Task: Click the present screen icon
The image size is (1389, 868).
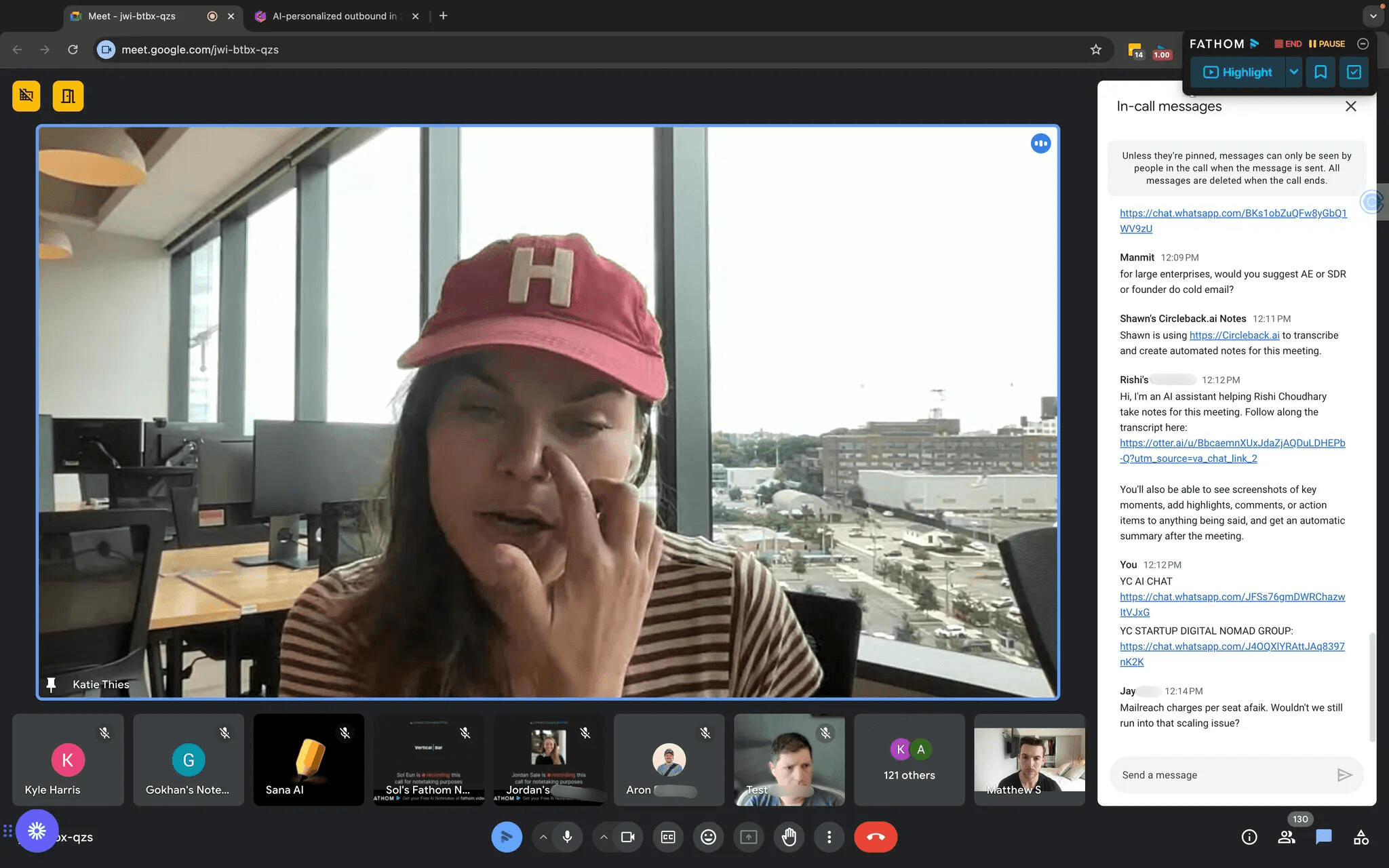Action: click(x=748, y=837)
